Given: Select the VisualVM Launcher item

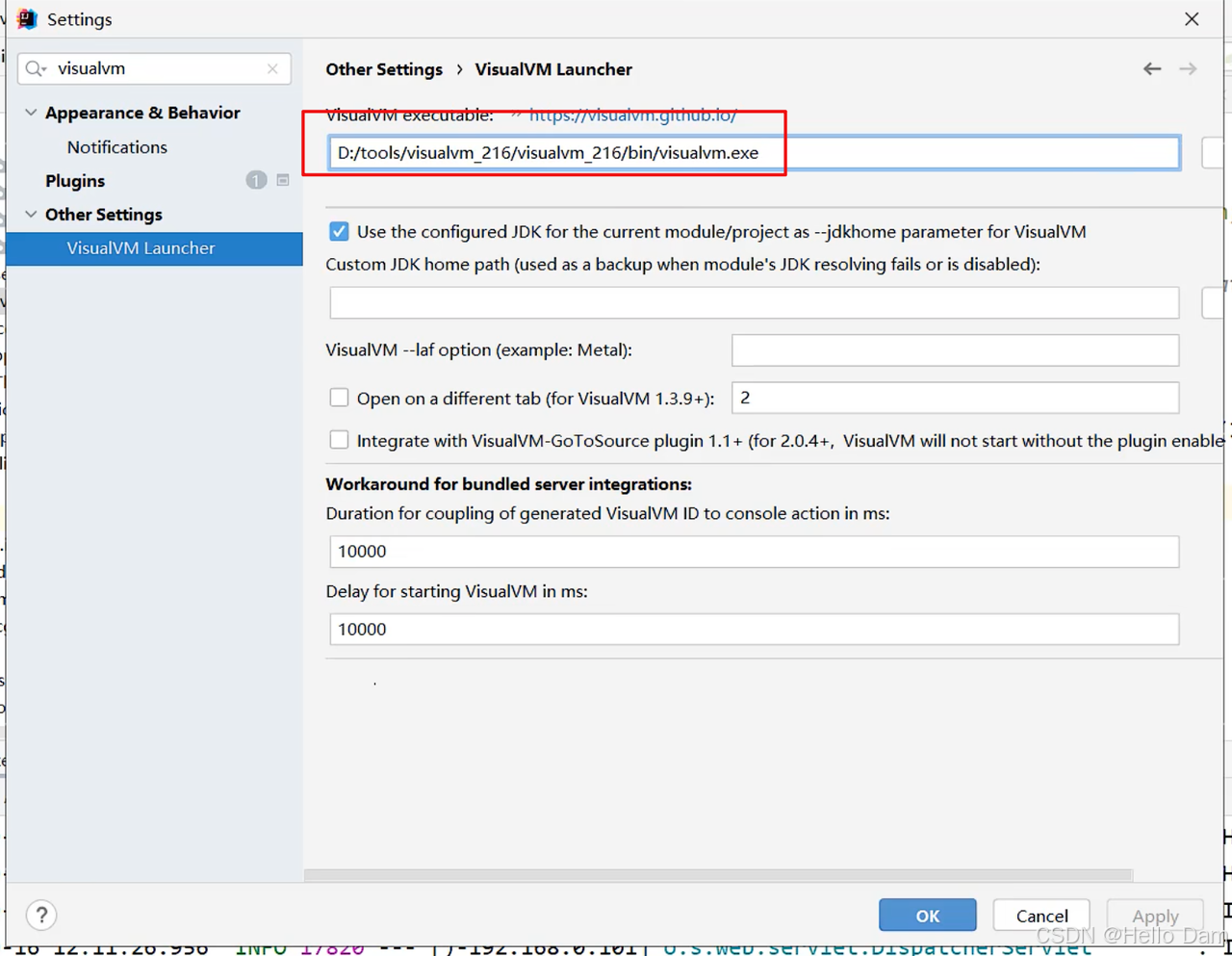Looking at the screenshot, I should point(154,248).
